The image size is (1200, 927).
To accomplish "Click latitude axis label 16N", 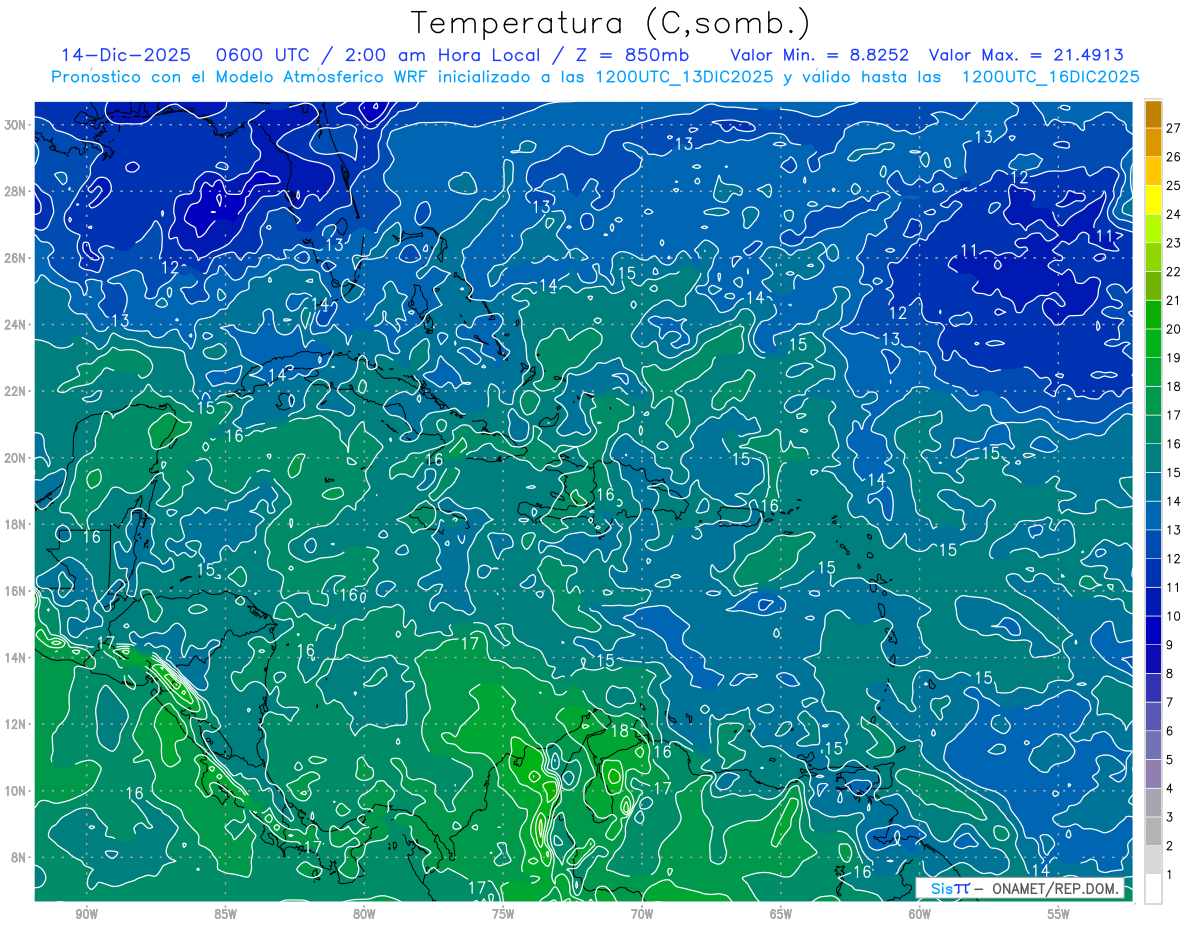I will (x=16, y=591).
